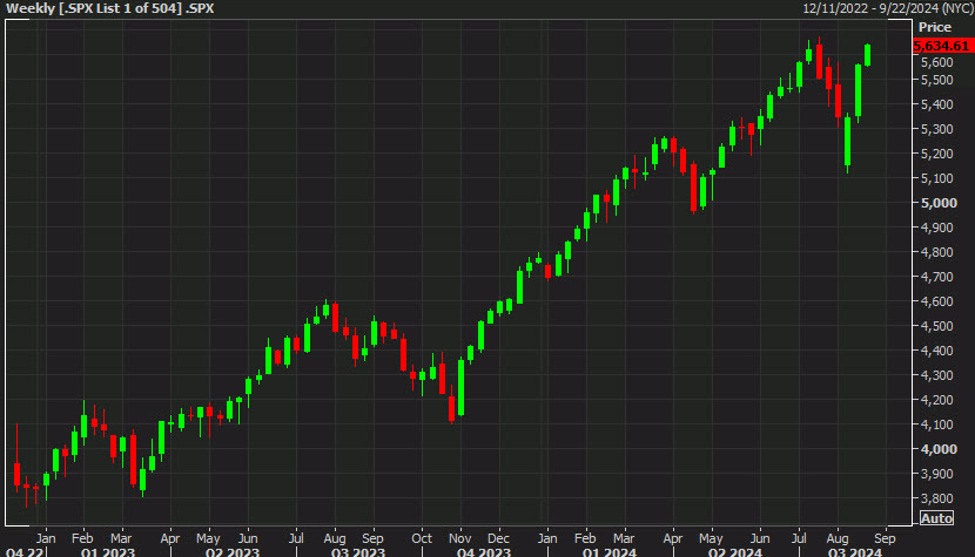Click the 3,800 price axis label
Viewport: 975px width, 557px height.
point(936,499)
